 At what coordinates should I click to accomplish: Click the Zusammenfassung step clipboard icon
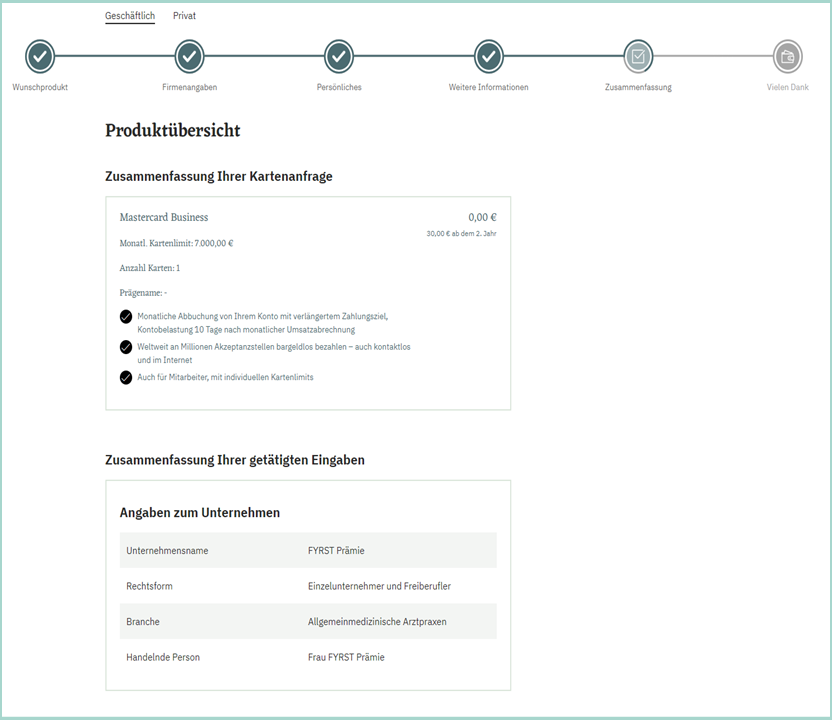pos(638,57)
